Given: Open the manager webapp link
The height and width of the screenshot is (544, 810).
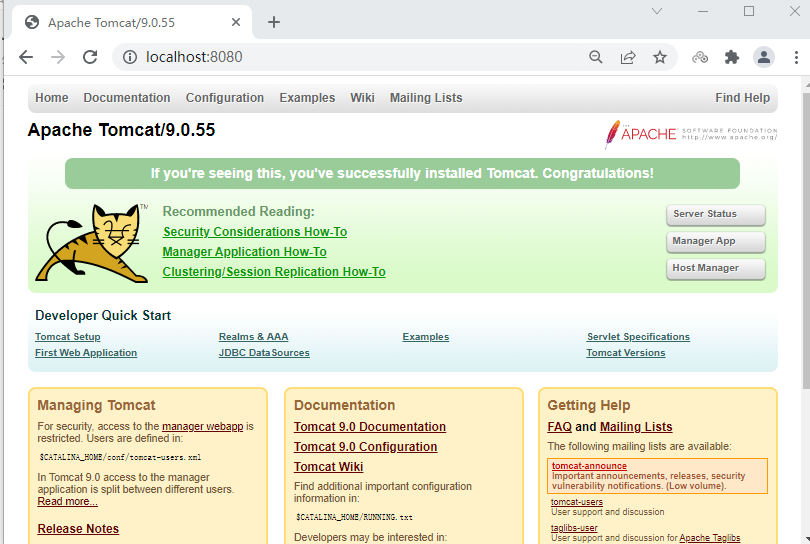Looking at the screenshot, I should [x=202, y=426].
